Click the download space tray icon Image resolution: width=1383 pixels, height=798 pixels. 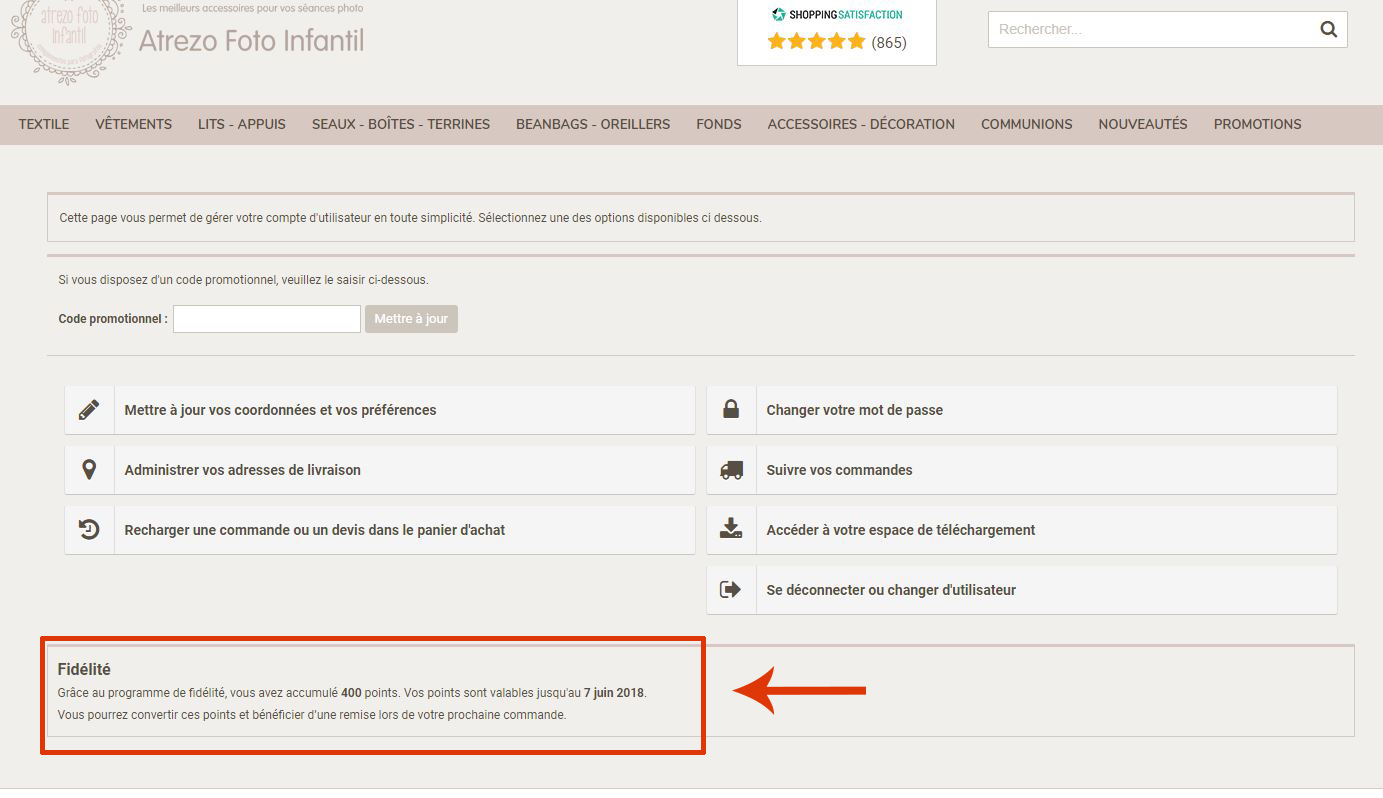point(731,530)
